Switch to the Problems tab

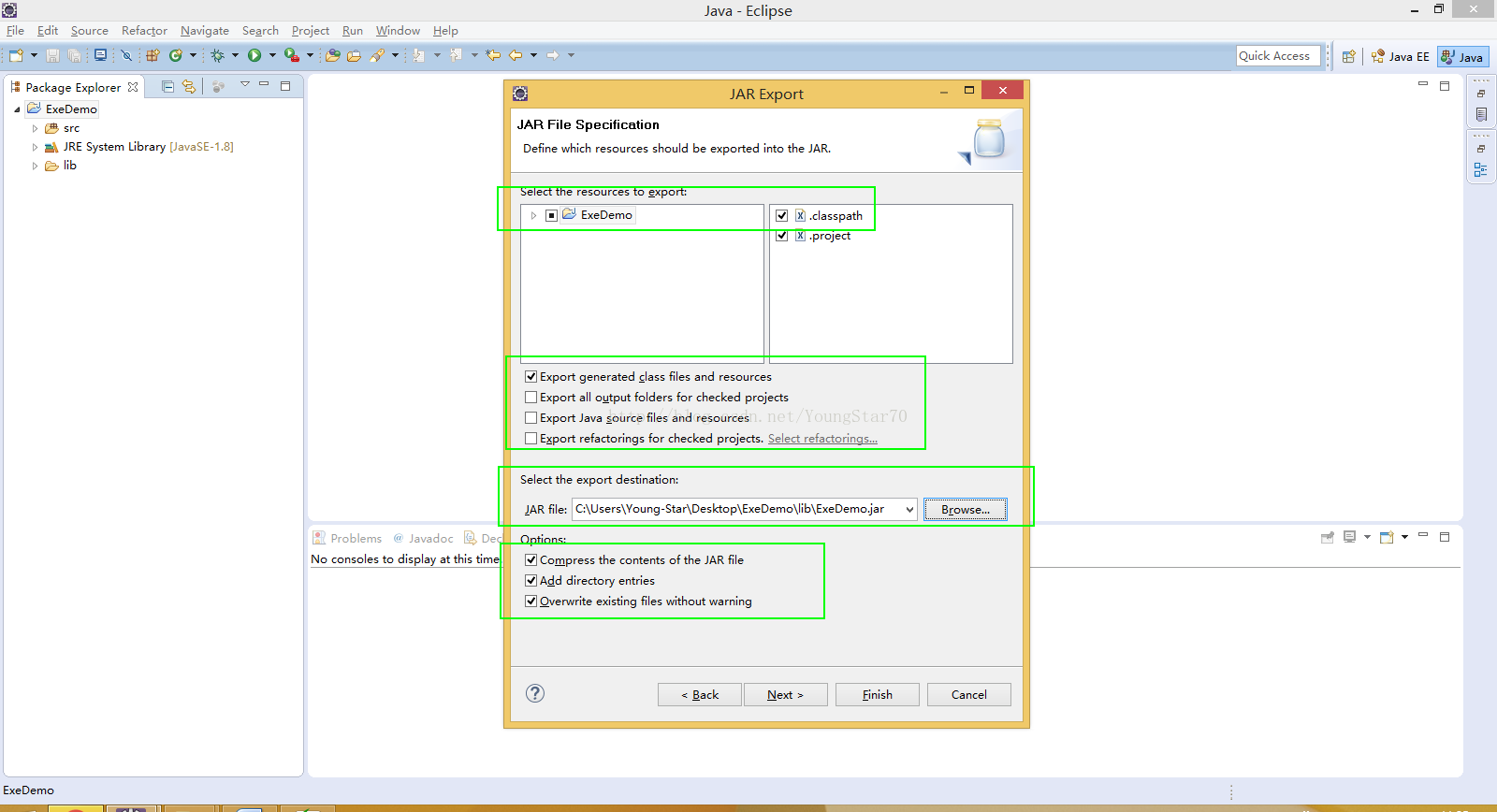(x=347, y=538)
